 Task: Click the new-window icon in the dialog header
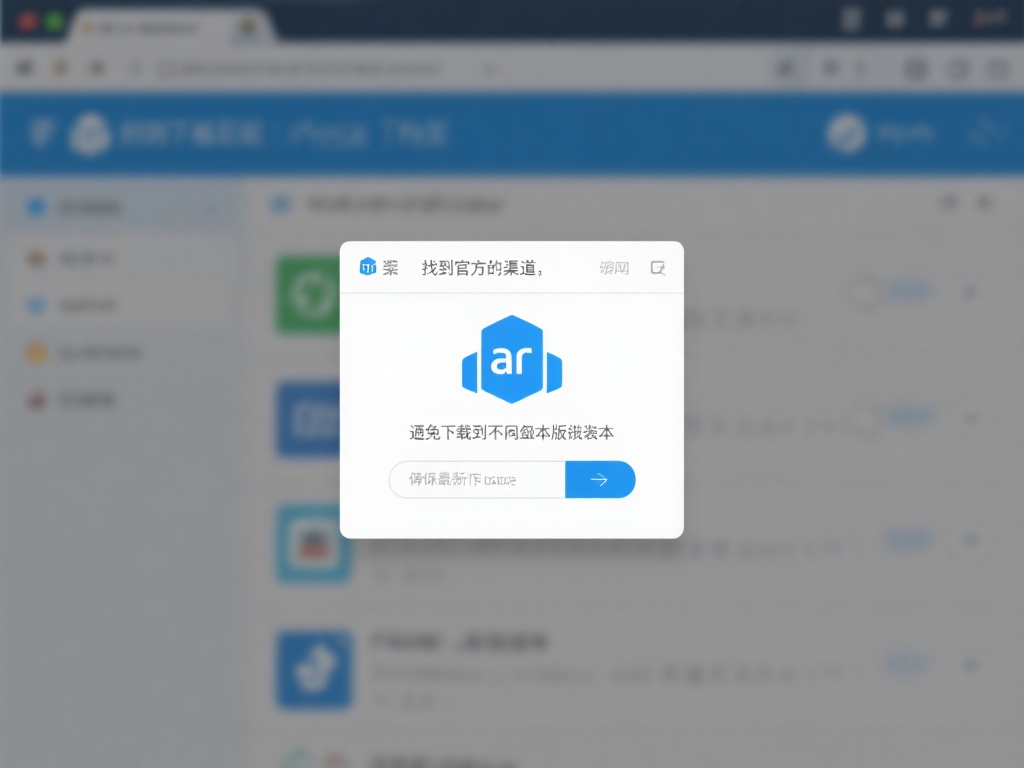tap(658, 267)
